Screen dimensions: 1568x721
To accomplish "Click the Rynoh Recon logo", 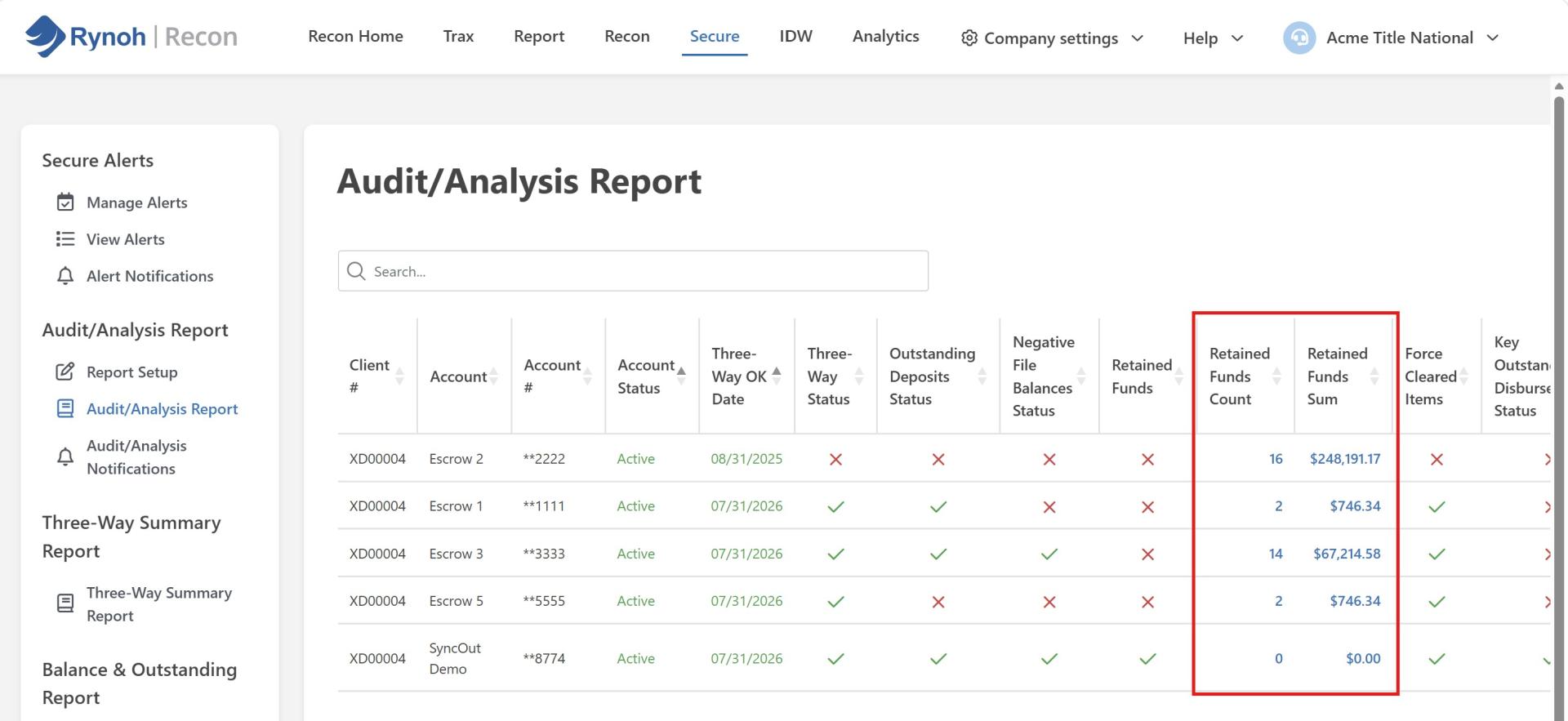I will [x=131, y=37].
